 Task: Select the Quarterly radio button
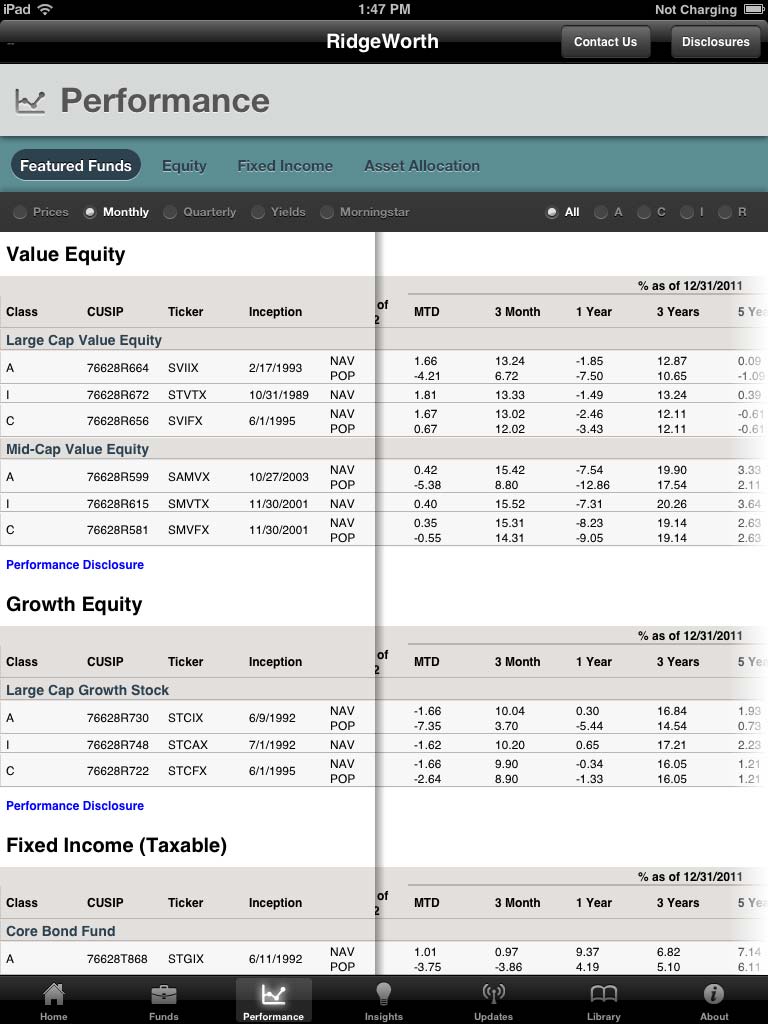tap(170, 212)
